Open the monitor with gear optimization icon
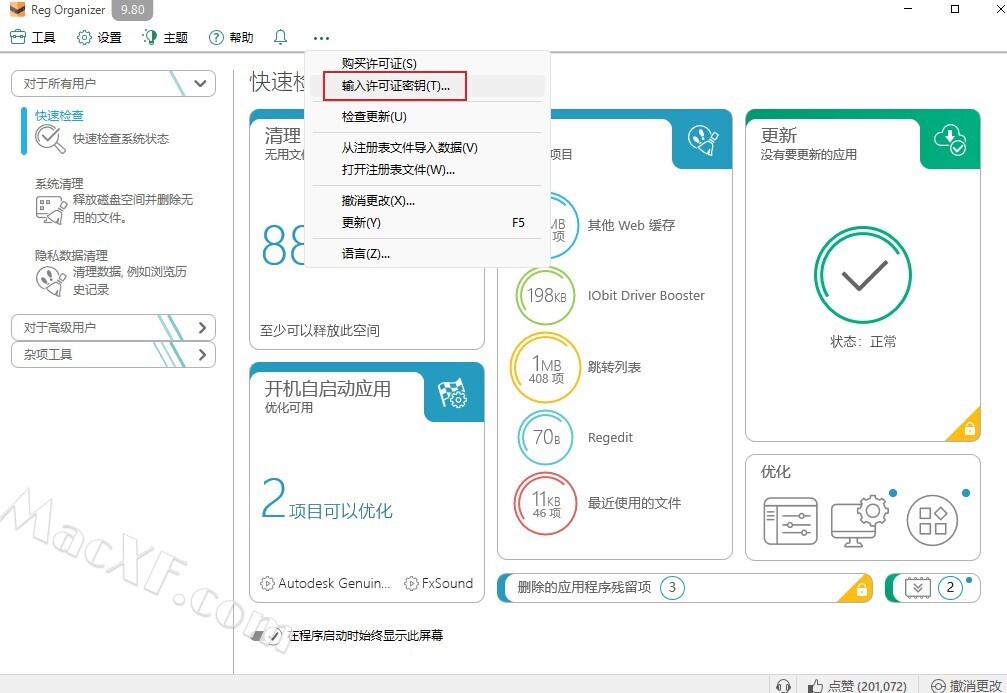 (x=859, y=521)
